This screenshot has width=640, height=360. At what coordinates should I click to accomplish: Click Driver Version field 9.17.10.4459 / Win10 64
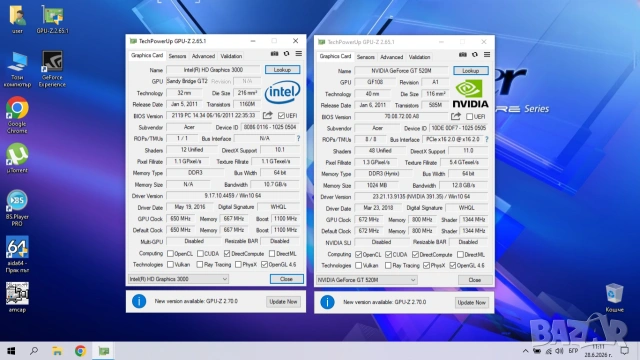point(233,196)
